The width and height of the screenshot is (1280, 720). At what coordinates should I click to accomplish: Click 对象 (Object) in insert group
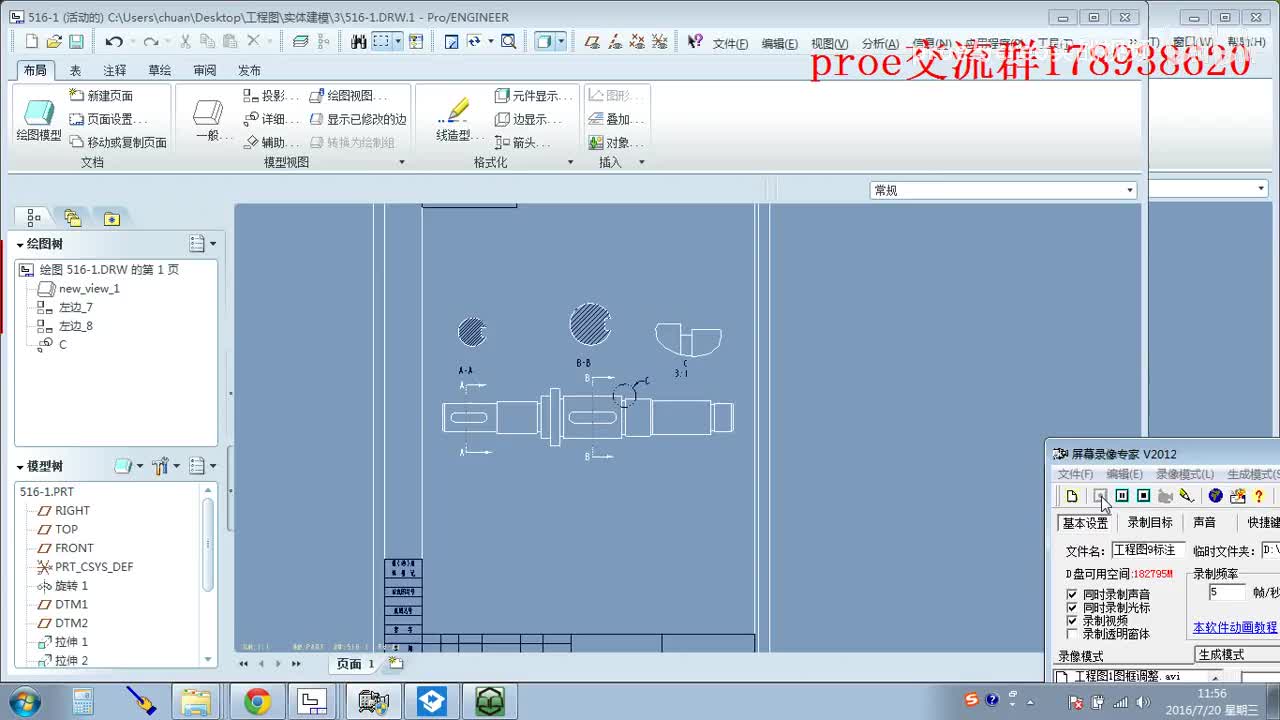click(x=616, y=142)
